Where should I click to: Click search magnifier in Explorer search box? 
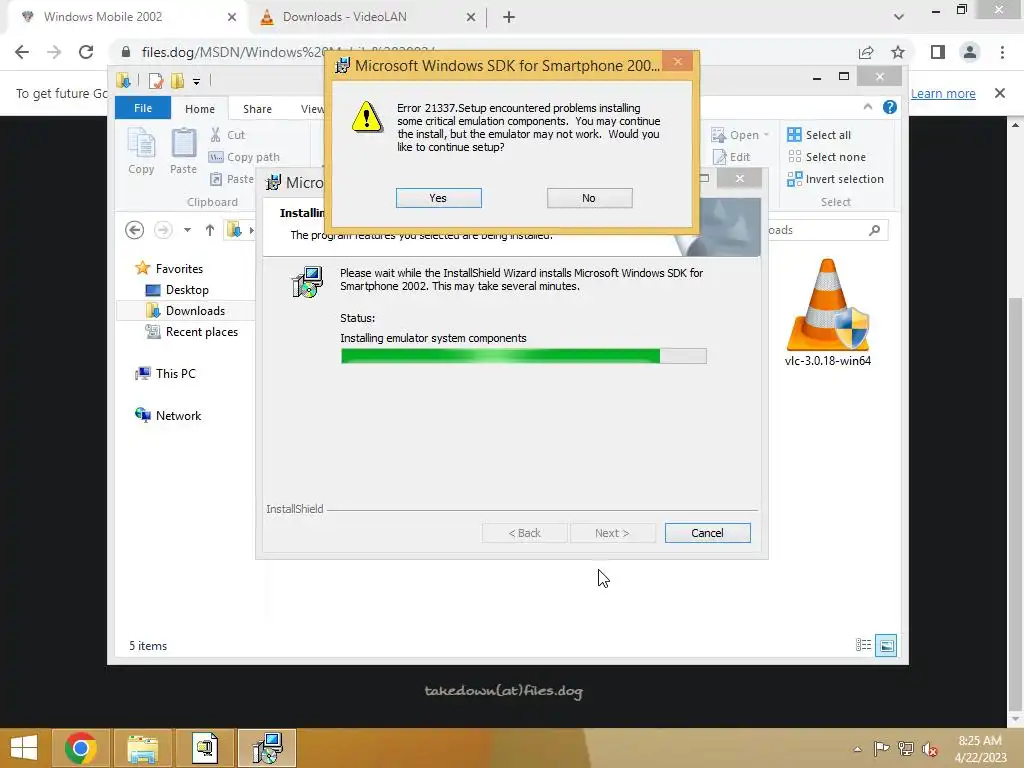pos(875,230)
